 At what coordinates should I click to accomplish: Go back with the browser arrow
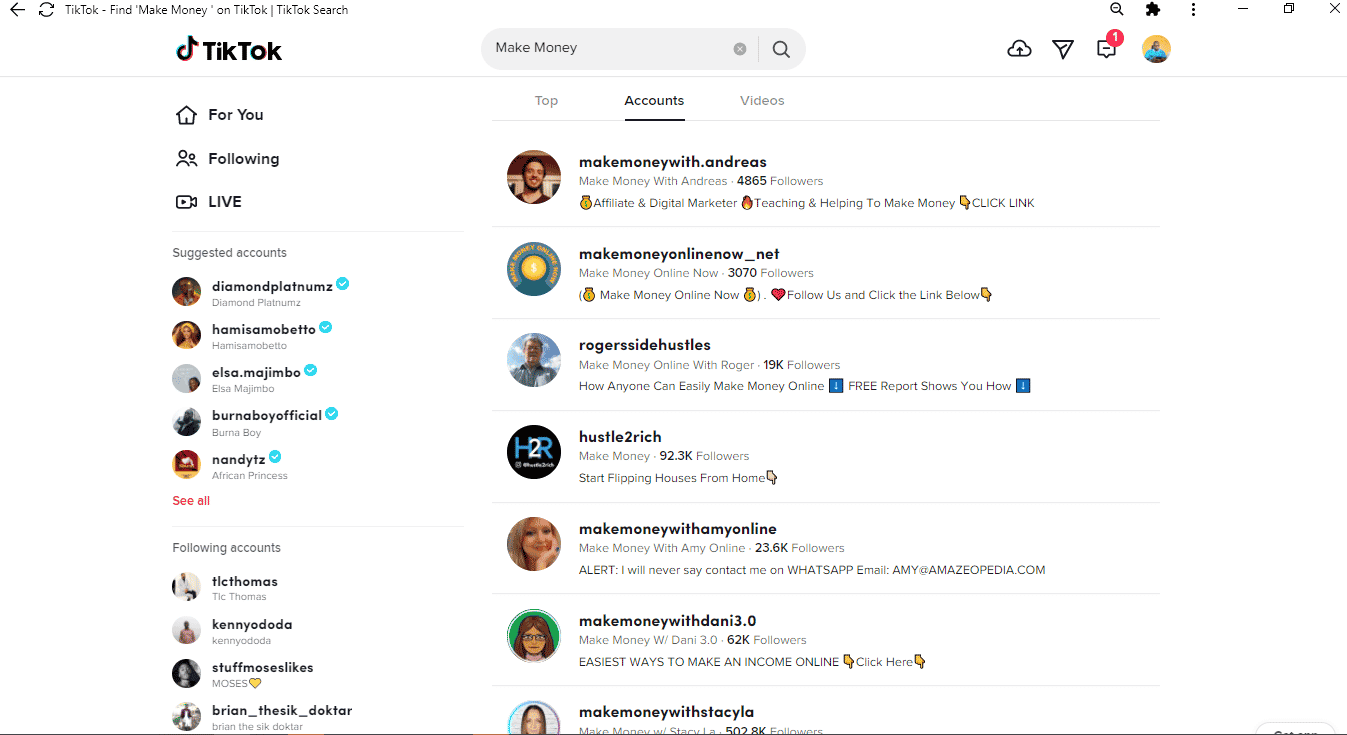pos(16,9)
